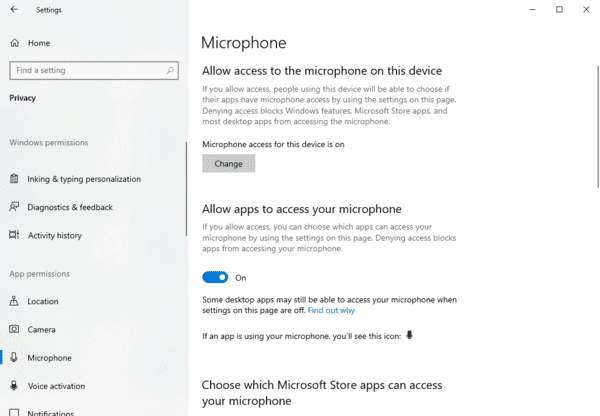Minimize the Settings window
600x416 pixels.
coord(532,9)
